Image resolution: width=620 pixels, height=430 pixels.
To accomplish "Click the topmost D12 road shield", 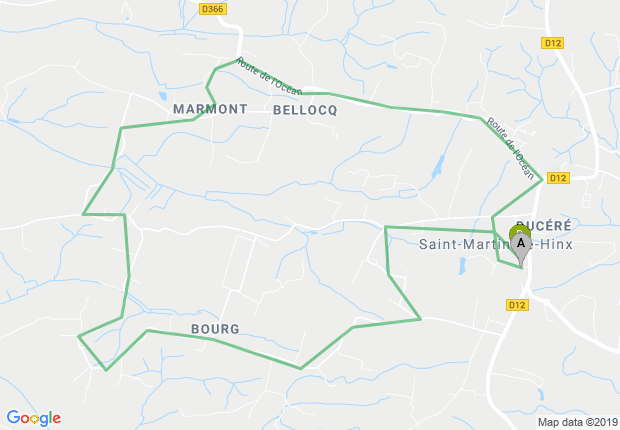I will point(552,43).
